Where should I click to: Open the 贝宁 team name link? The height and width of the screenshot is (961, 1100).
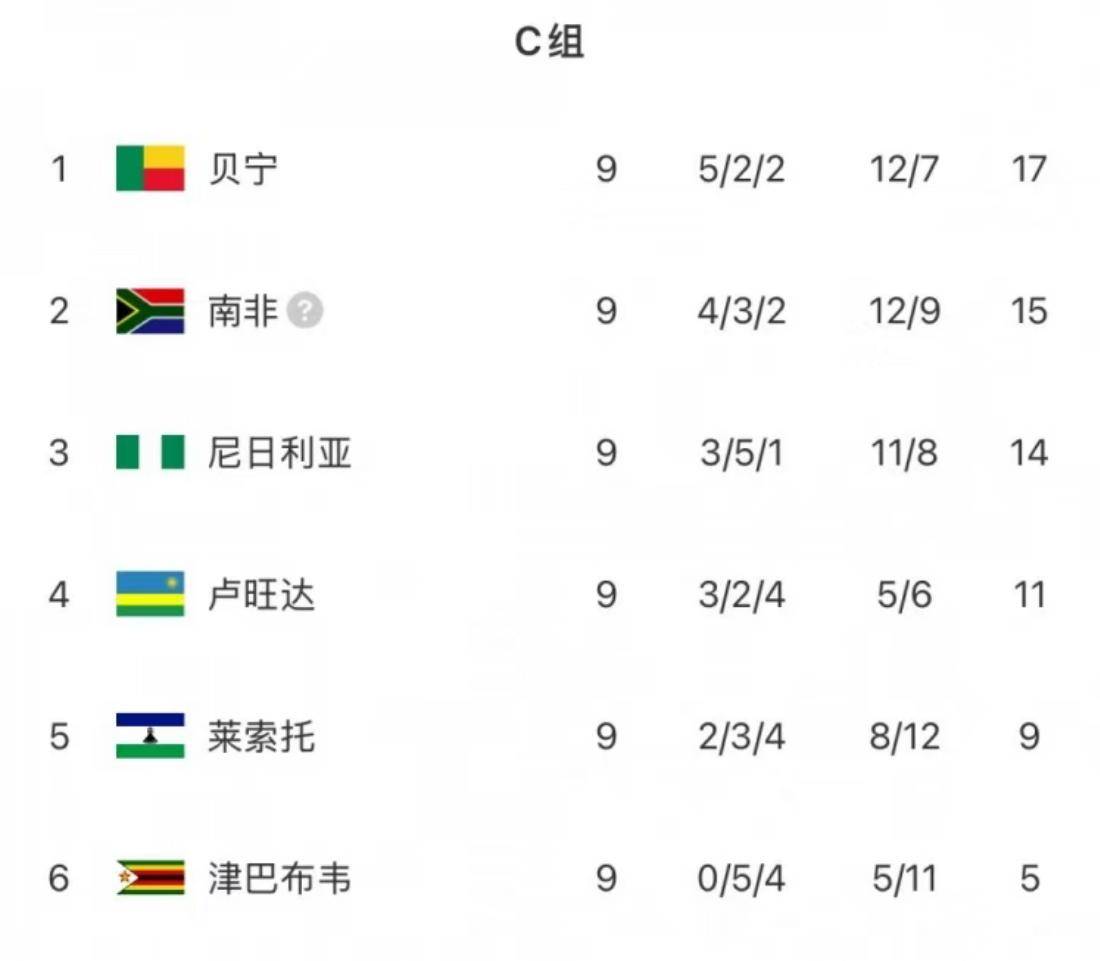(242, 169)
